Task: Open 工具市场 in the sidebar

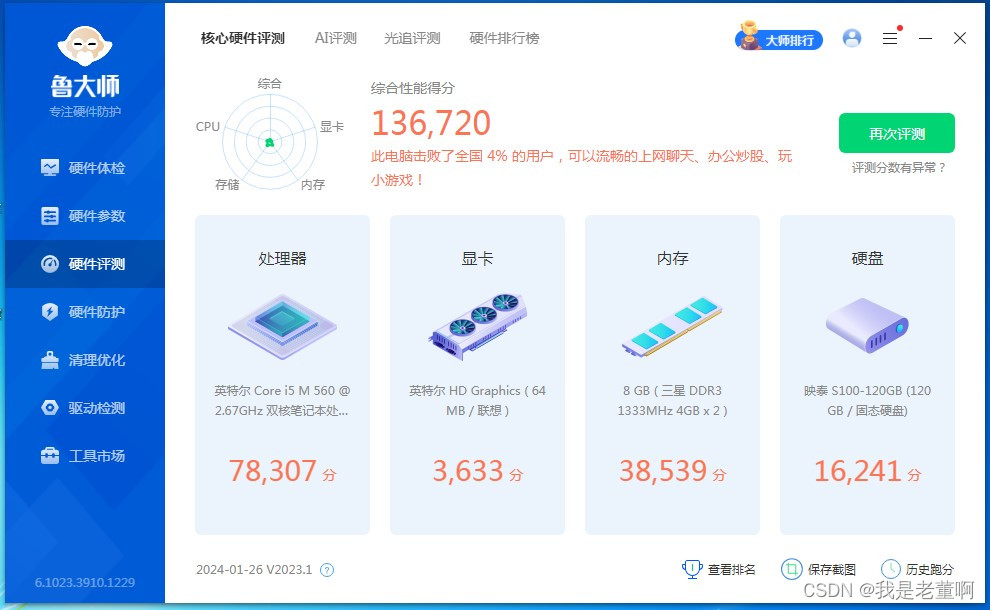Action: click(x=84, y=456)
